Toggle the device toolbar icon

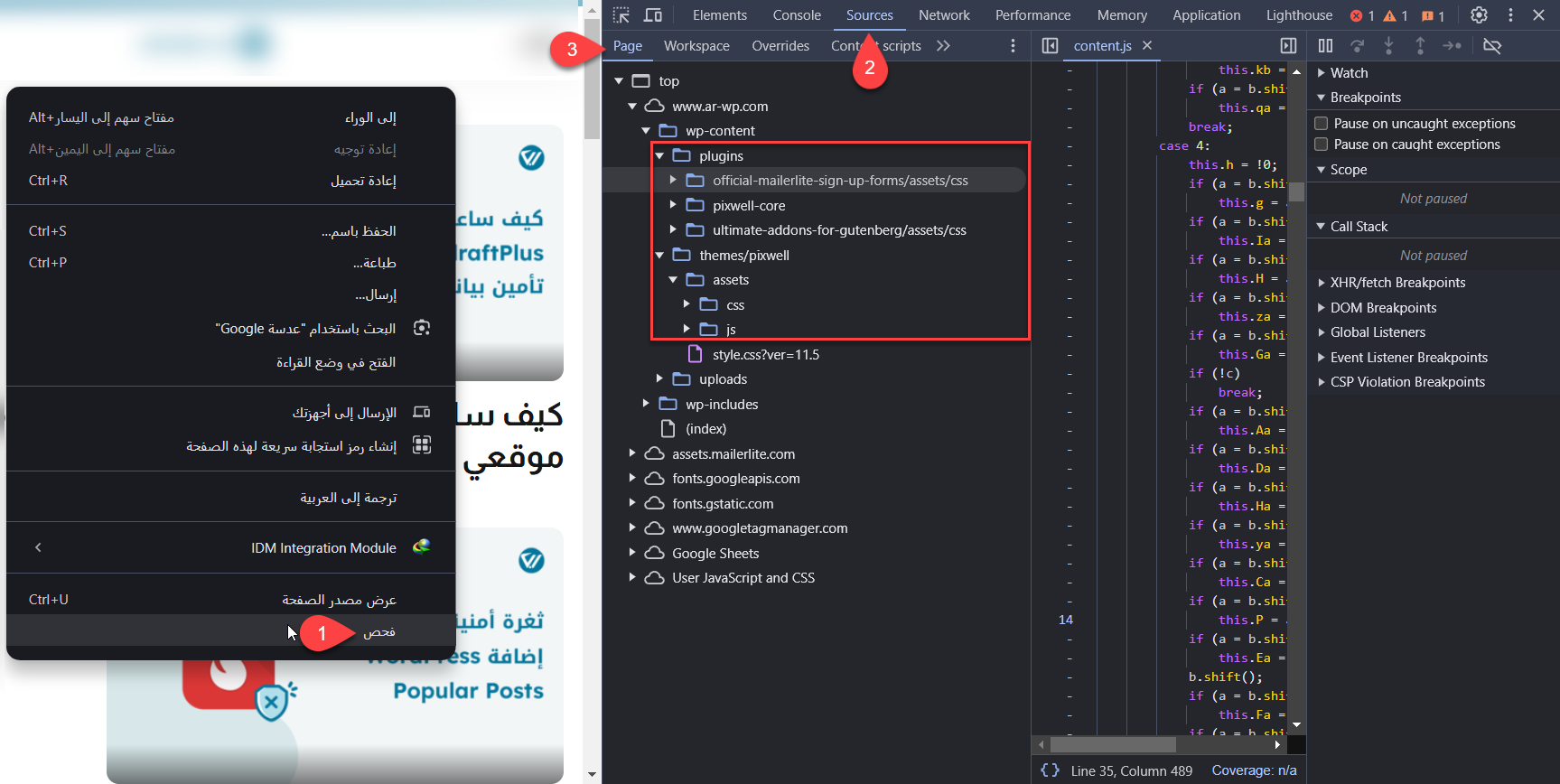pyautogui.click(x=652, y=15)
